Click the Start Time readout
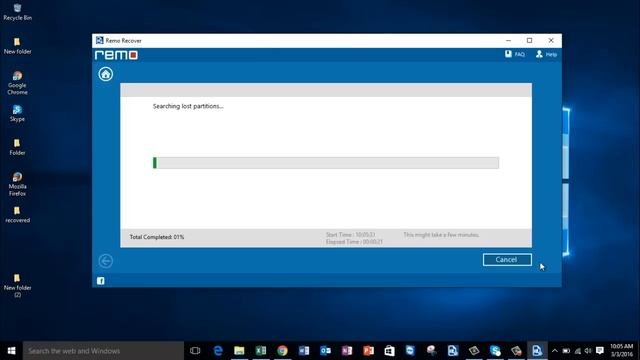 pyautogui.click(x=350, y=235)
